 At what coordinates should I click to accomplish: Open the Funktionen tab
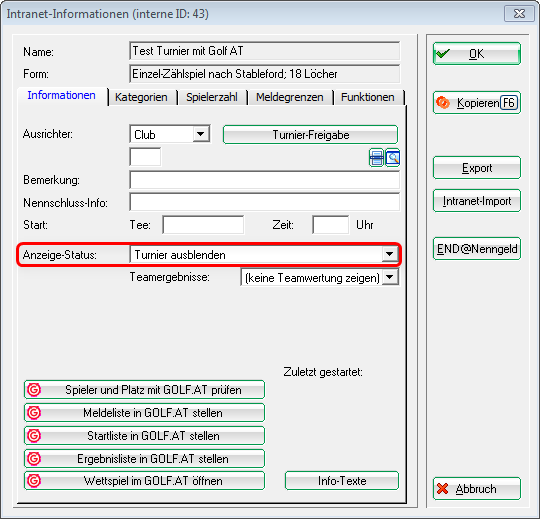coord(367,97)
